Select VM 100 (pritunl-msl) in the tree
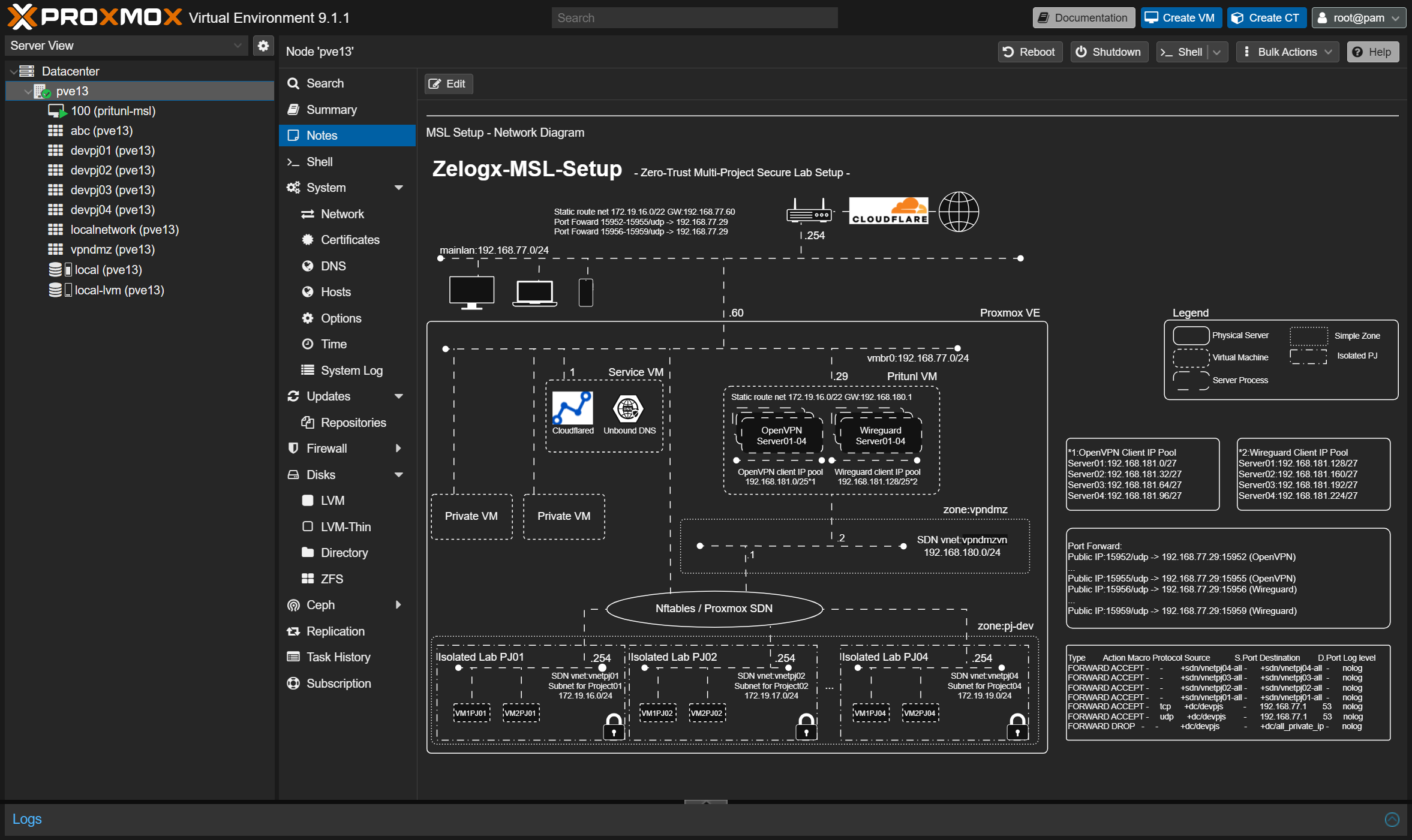 coord(112,111)
